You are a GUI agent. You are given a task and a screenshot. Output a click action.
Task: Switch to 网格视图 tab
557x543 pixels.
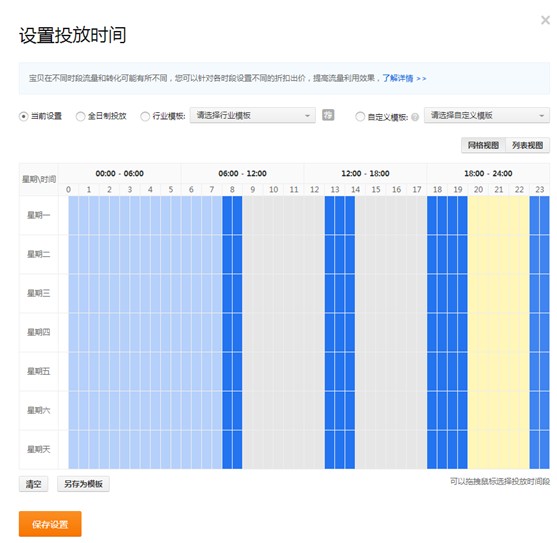pos(483,145)
